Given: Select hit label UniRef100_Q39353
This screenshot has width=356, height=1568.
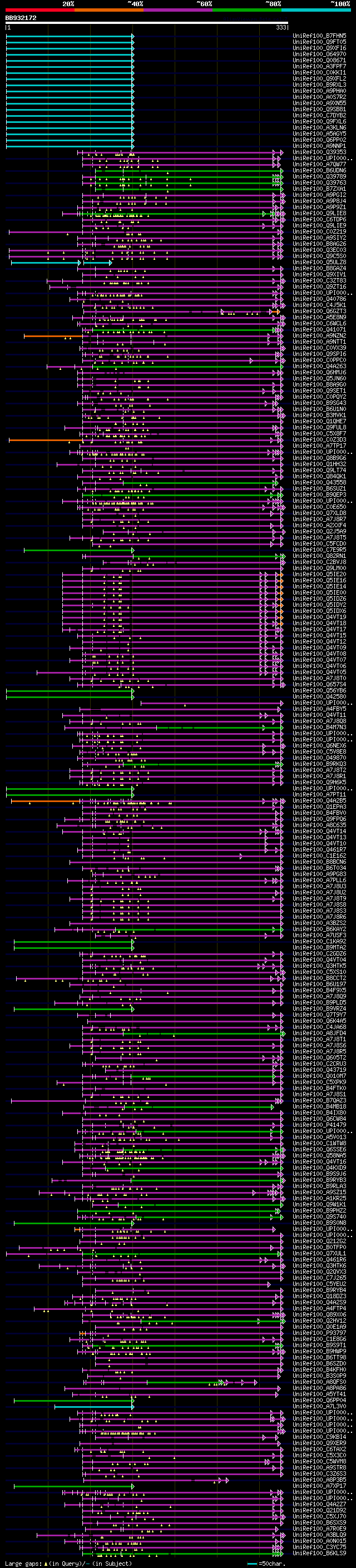Looking at the screenshot, I should 319,152.
